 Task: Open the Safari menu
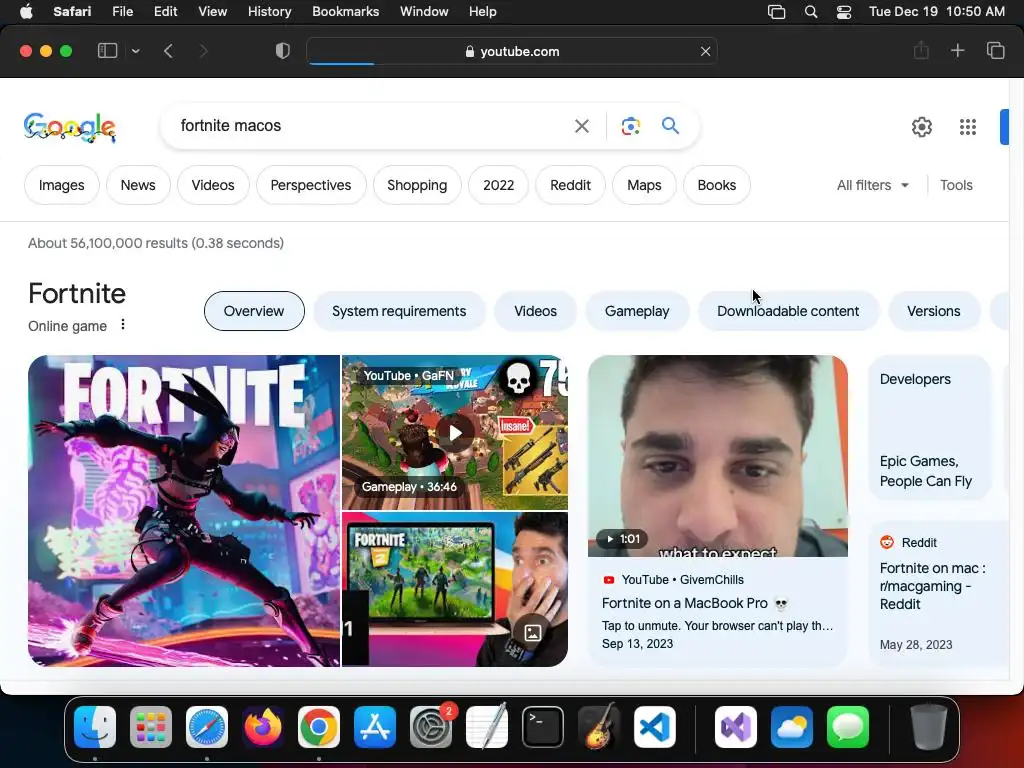tap(72, 12)
